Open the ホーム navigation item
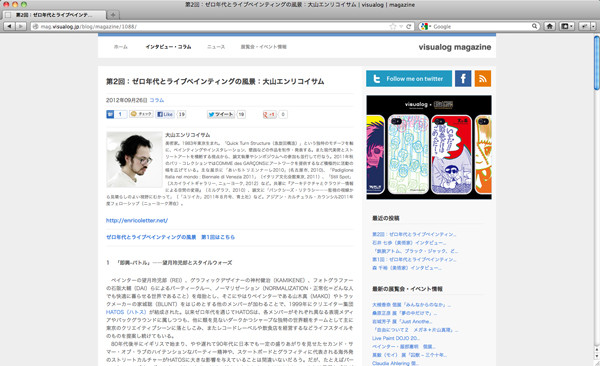The image size is (600, 366). [x=121, y=47]
